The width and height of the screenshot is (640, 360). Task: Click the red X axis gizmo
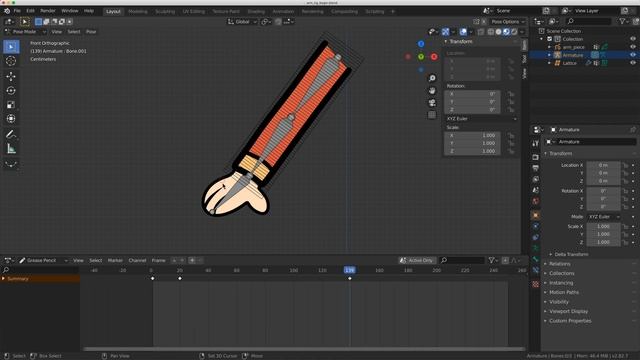click(x=434, y=57)
